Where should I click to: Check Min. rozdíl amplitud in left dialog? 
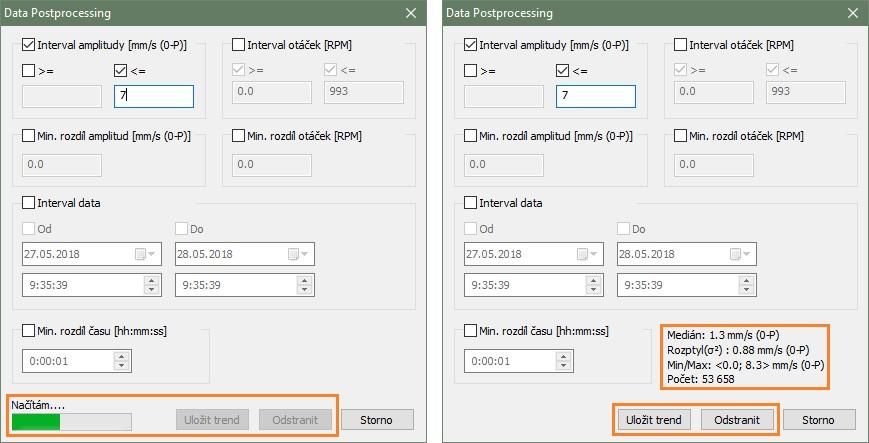click(29, 136)
